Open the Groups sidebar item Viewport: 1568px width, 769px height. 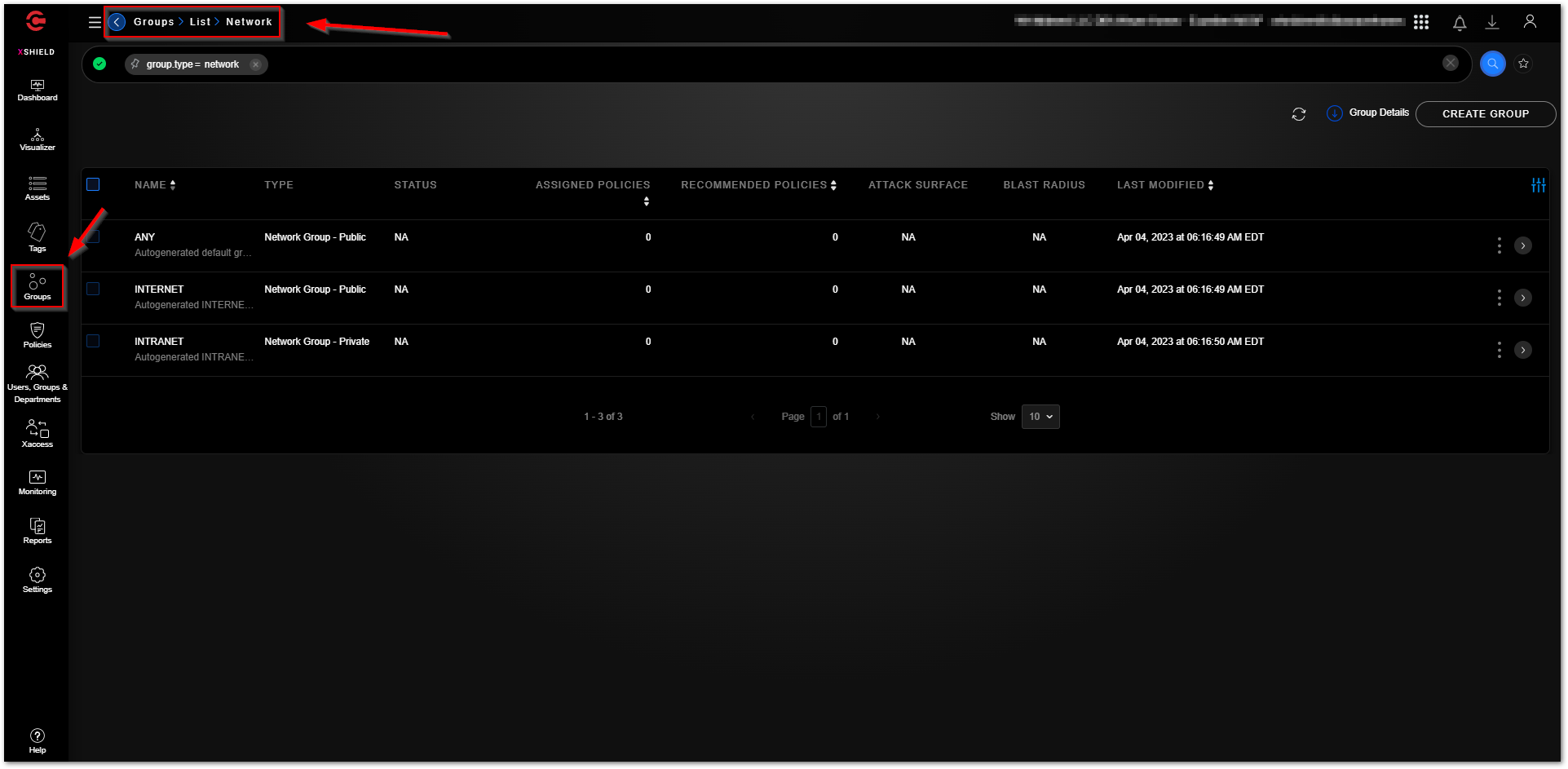point(38,287)
